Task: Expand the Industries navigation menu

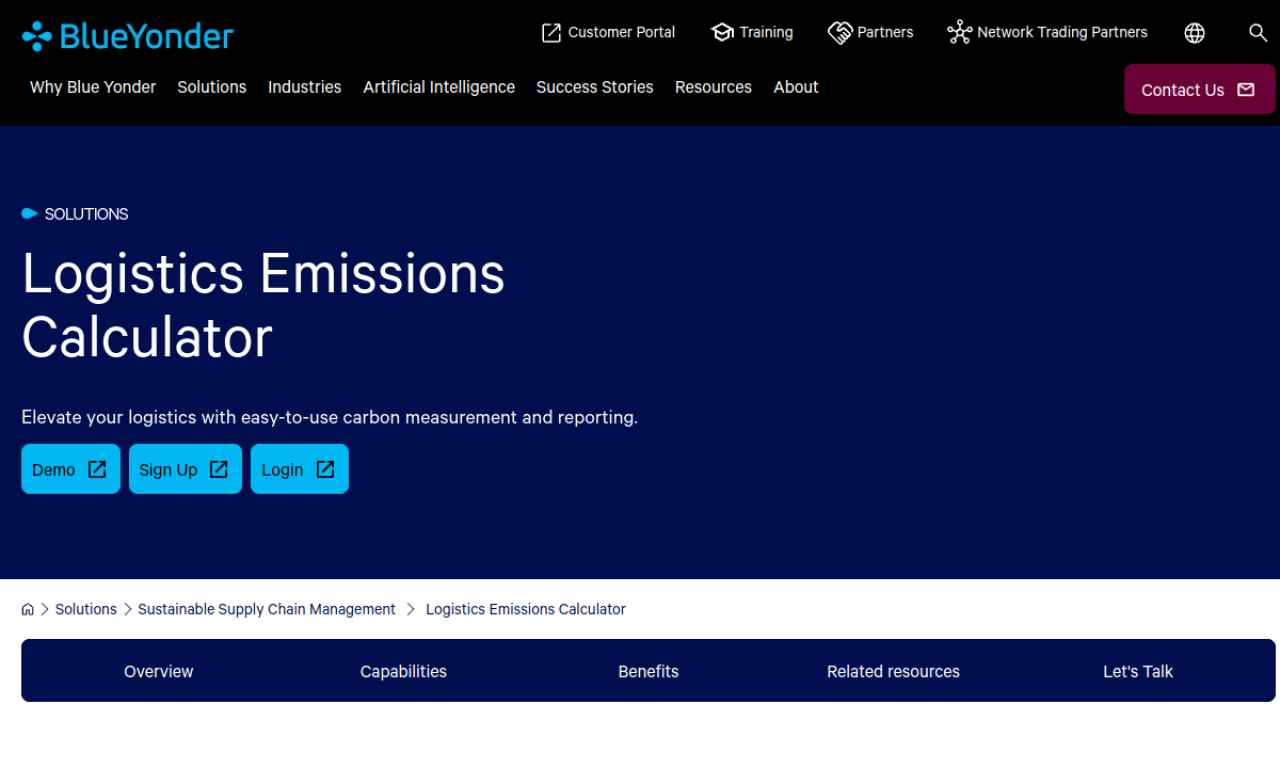Action: (304, 87)
